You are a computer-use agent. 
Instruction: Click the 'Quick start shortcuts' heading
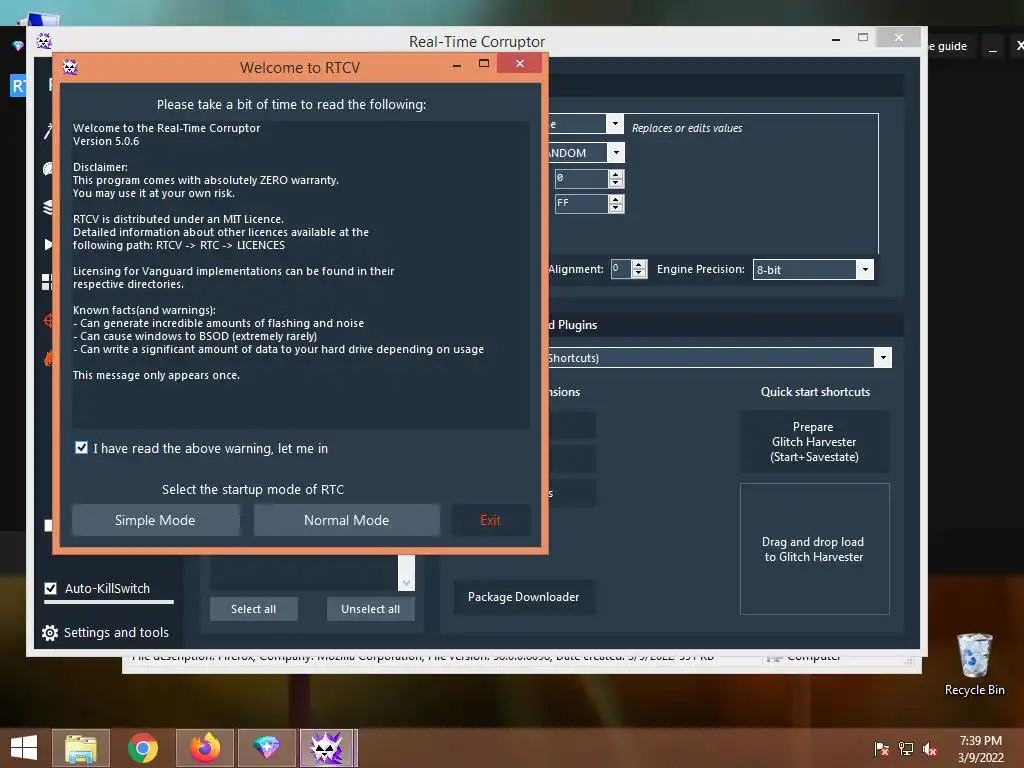815,392
